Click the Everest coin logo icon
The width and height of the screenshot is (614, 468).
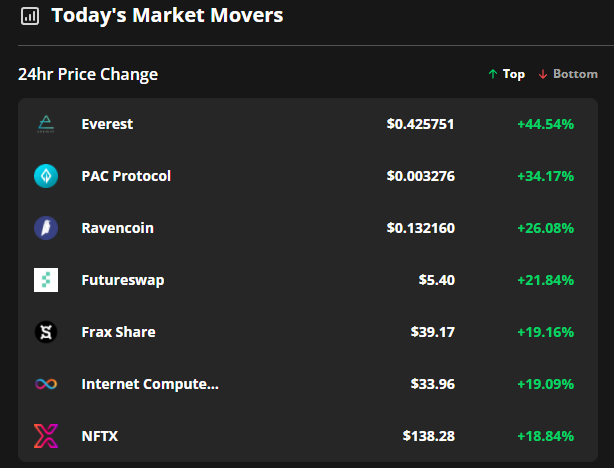(x=46, y=124)
